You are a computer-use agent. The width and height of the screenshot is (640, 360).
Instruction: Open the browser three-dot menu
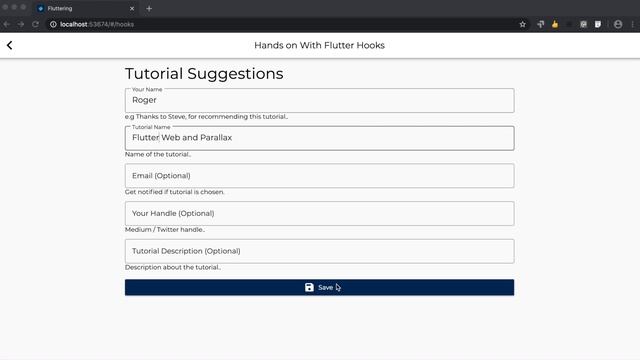633,24
